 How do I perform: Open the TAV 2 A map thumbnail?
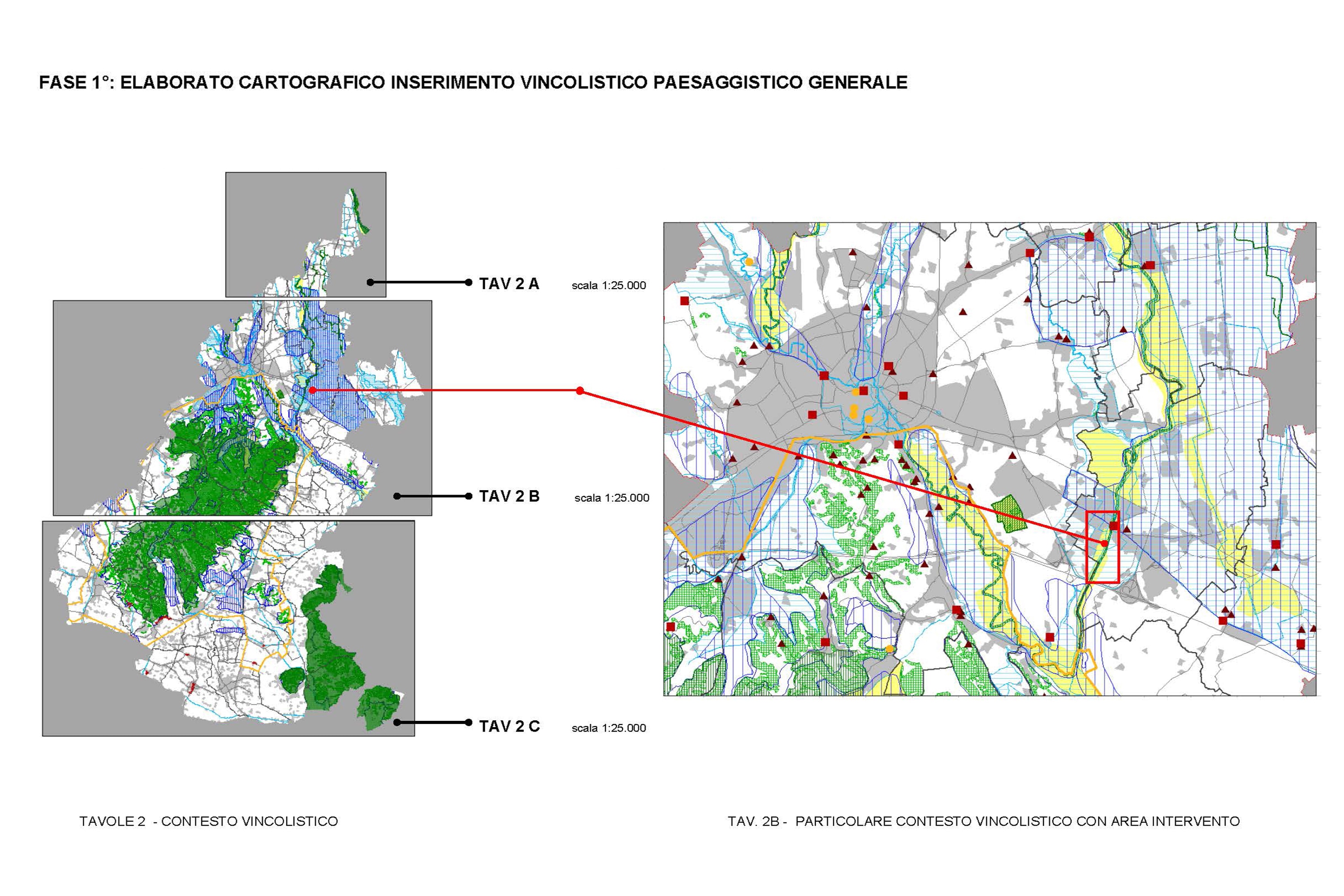click(306, 234)
